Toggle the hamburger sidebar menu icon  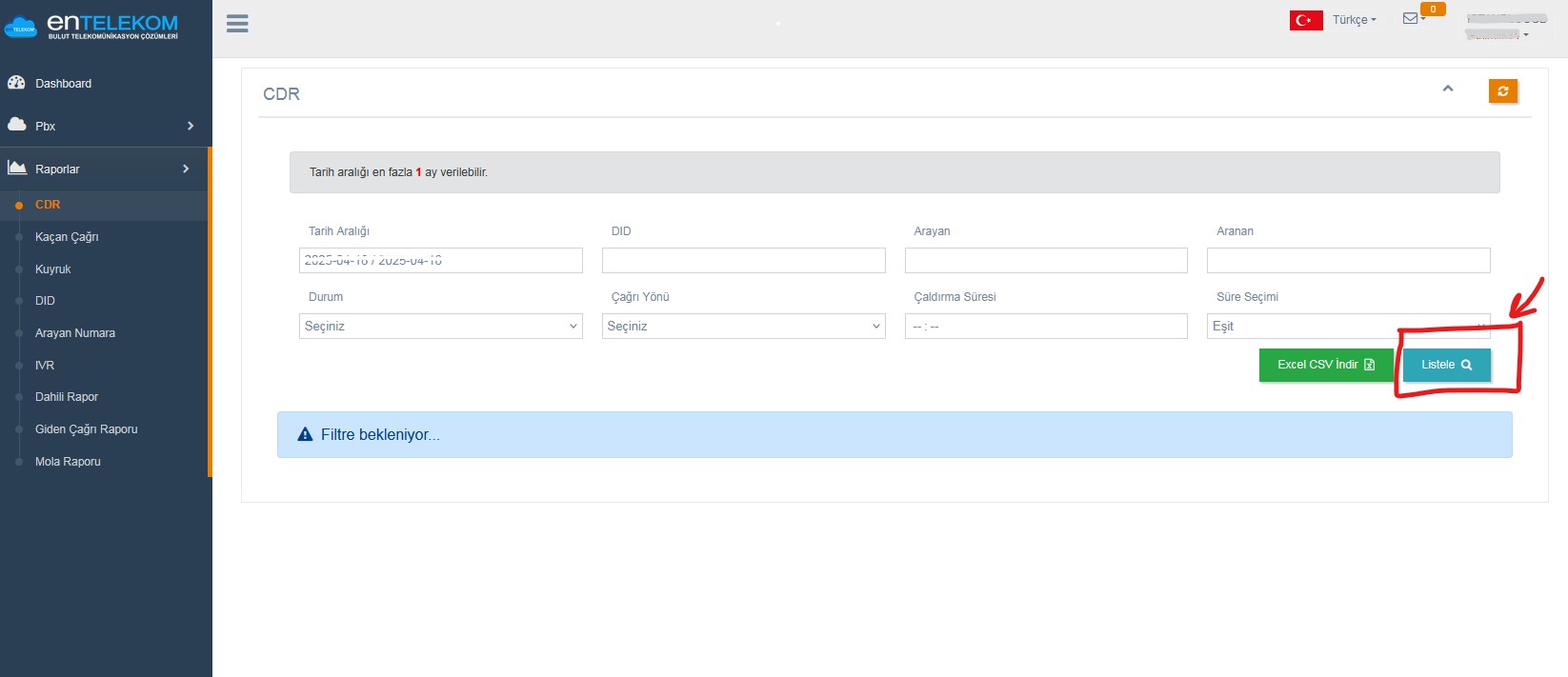coord(237,24)
